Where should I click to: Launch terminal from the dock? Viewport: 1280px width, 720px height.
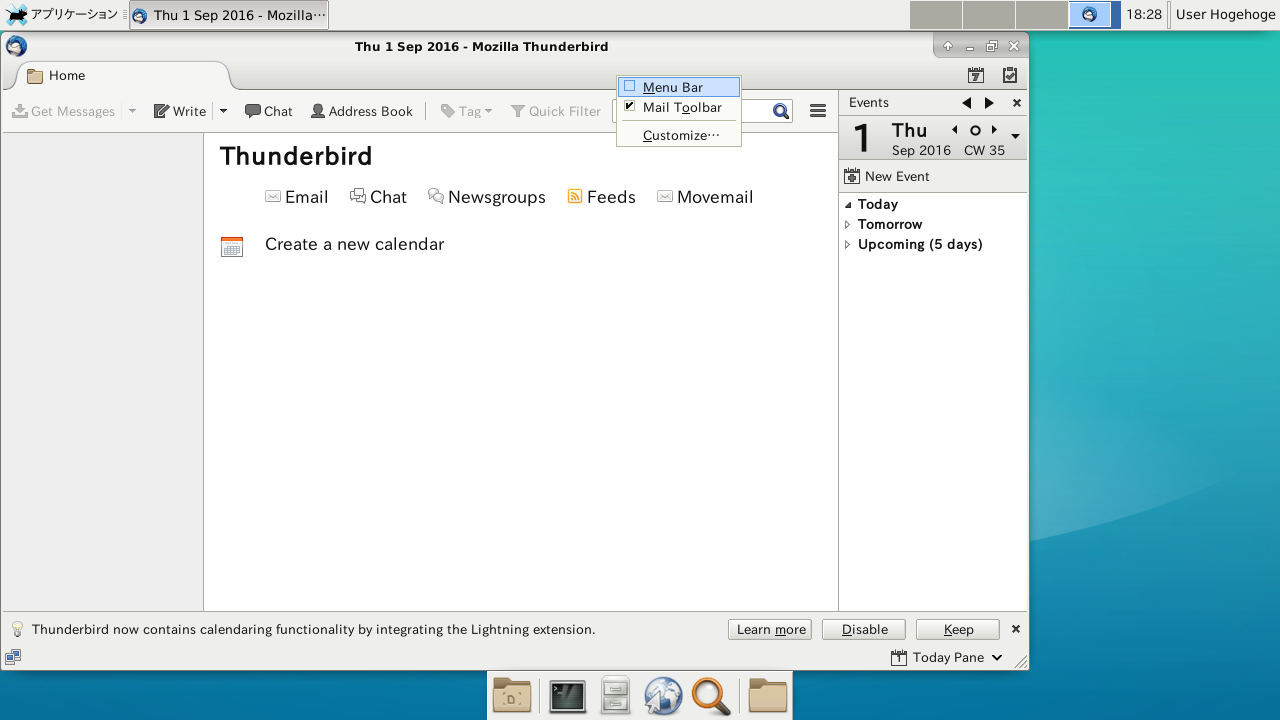[567, 696]
